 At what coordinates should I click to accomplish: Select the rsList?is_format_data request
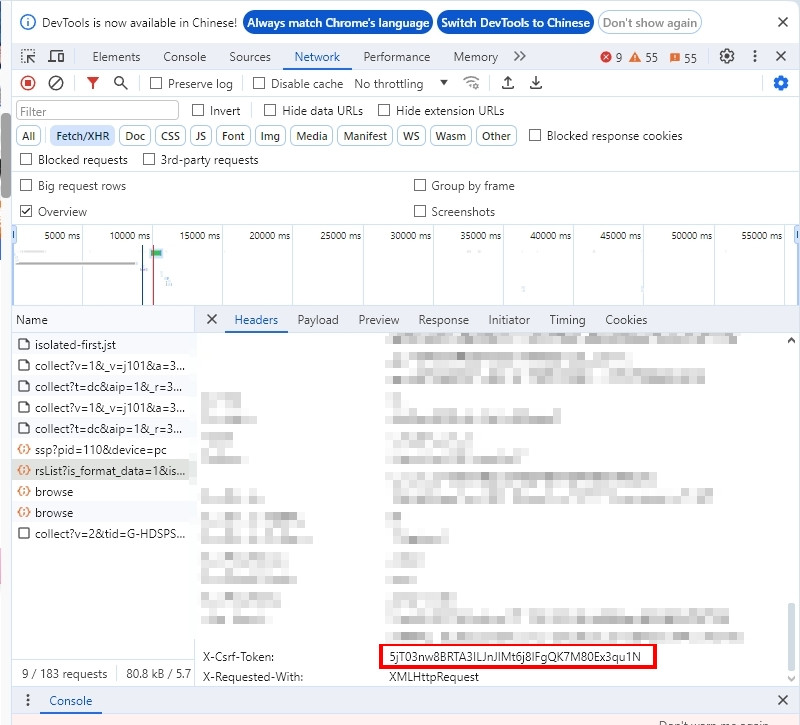[x=102, y=470]
